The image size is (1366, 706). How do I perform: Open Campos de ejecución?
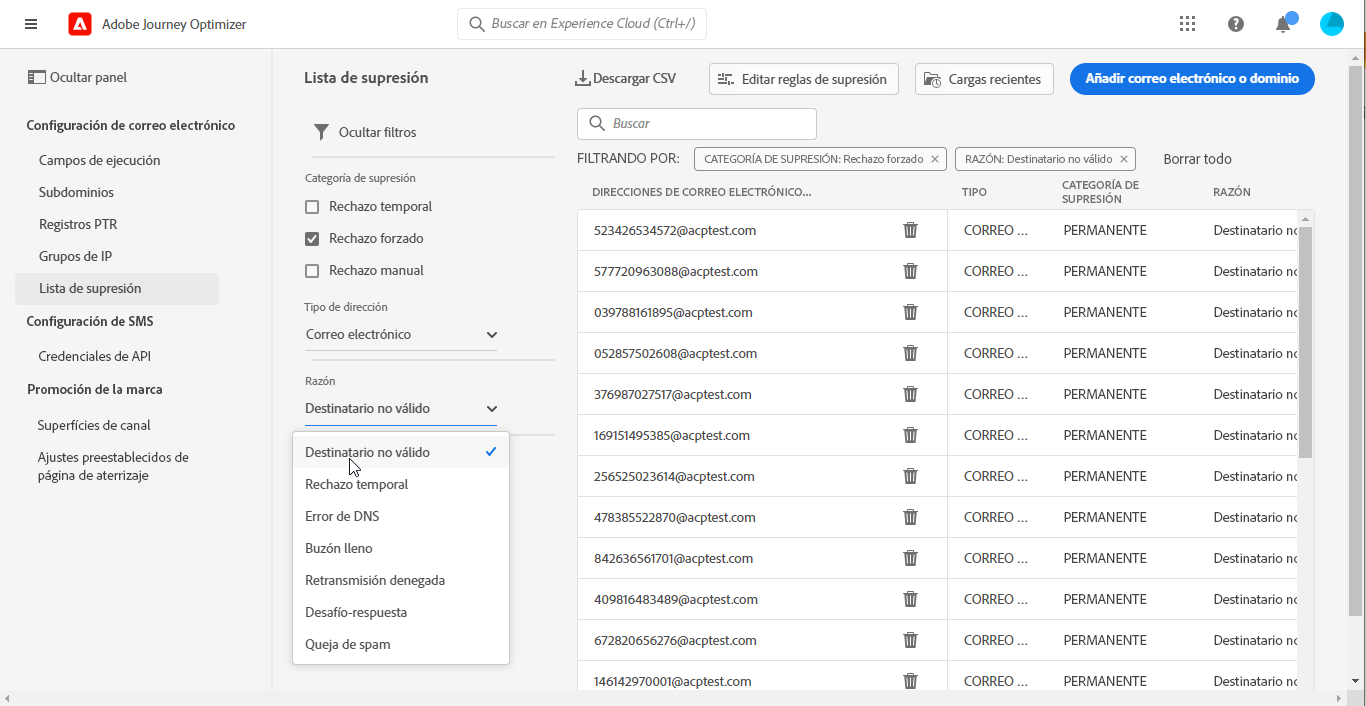[99, 160]
